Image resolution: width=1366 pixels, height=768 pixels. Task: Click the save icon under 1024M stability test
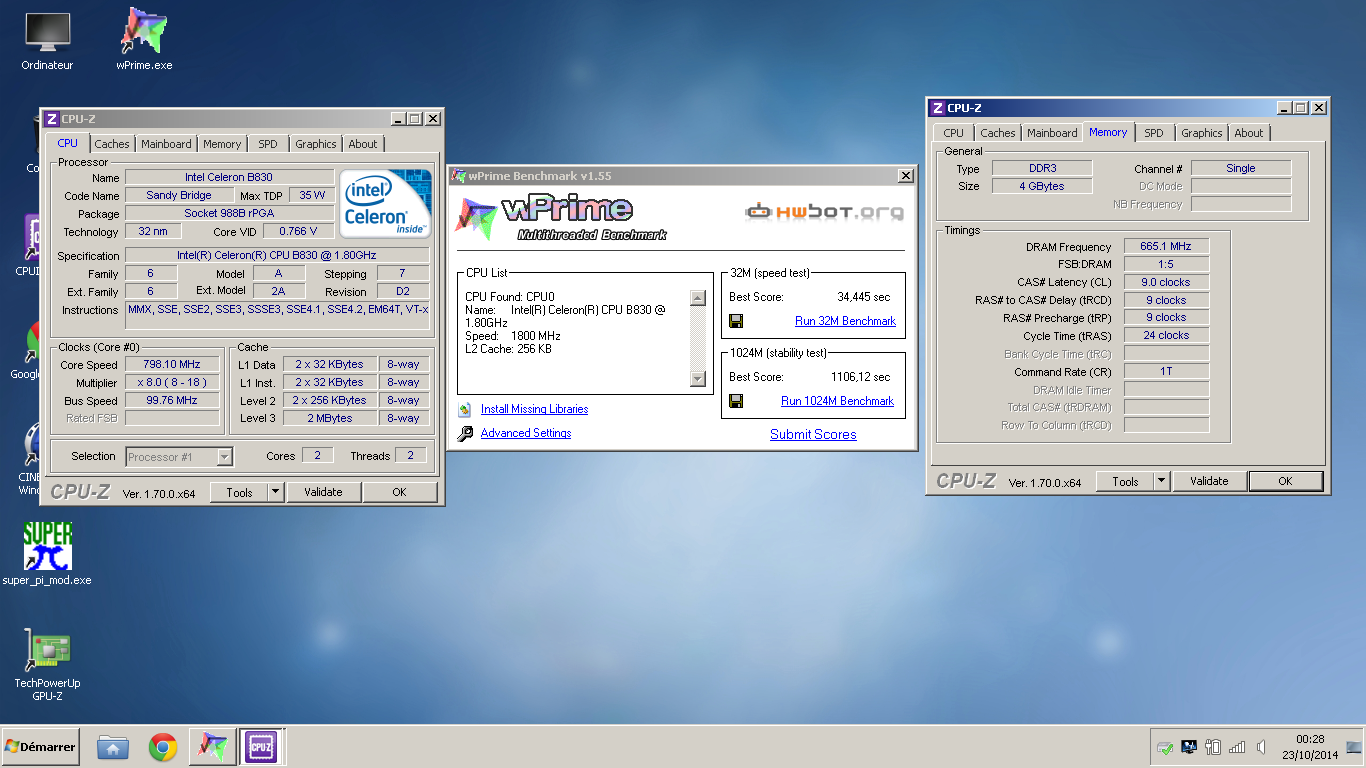point(736,401)
